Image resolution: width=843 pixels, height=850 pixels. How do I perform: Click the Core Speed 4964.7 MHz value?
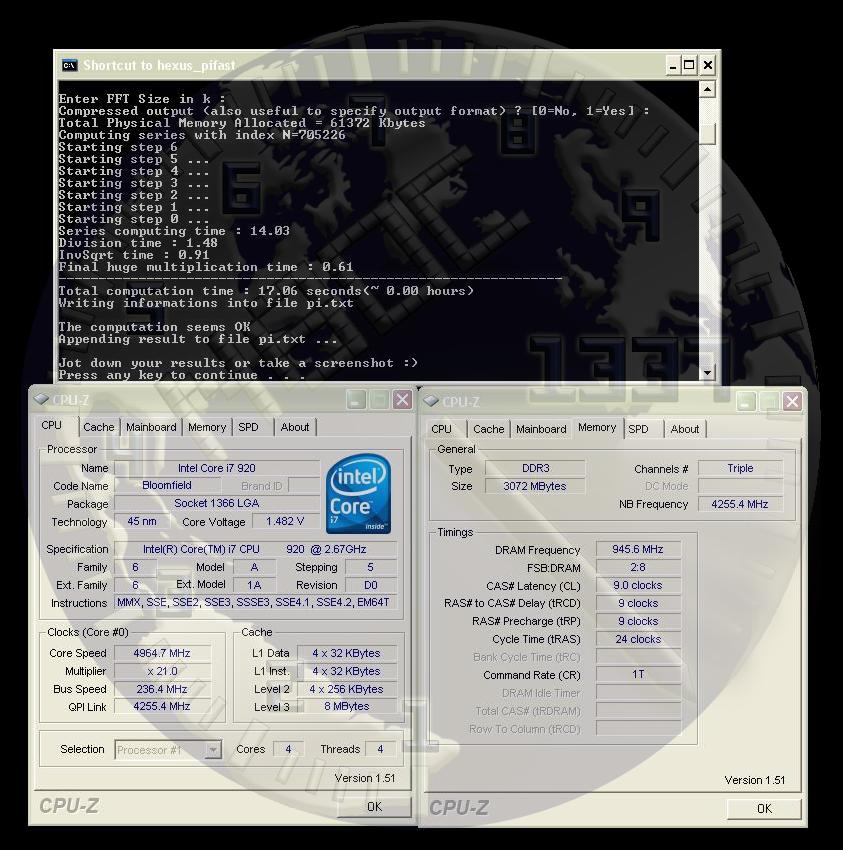click(x=162, y=653)
